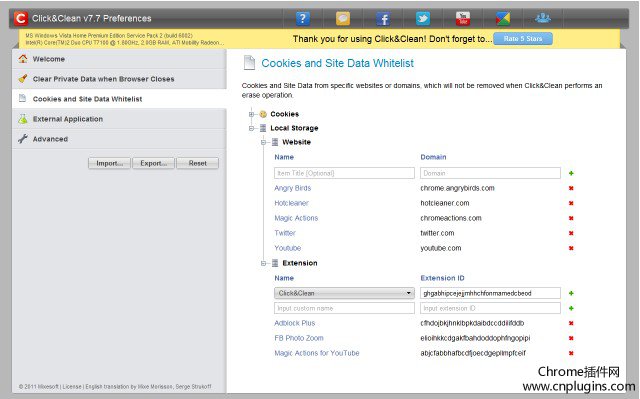This screenshot has width=640, height=399.
Task: Remove FB Photo Zoom extension entry
Action: [571, 338]
